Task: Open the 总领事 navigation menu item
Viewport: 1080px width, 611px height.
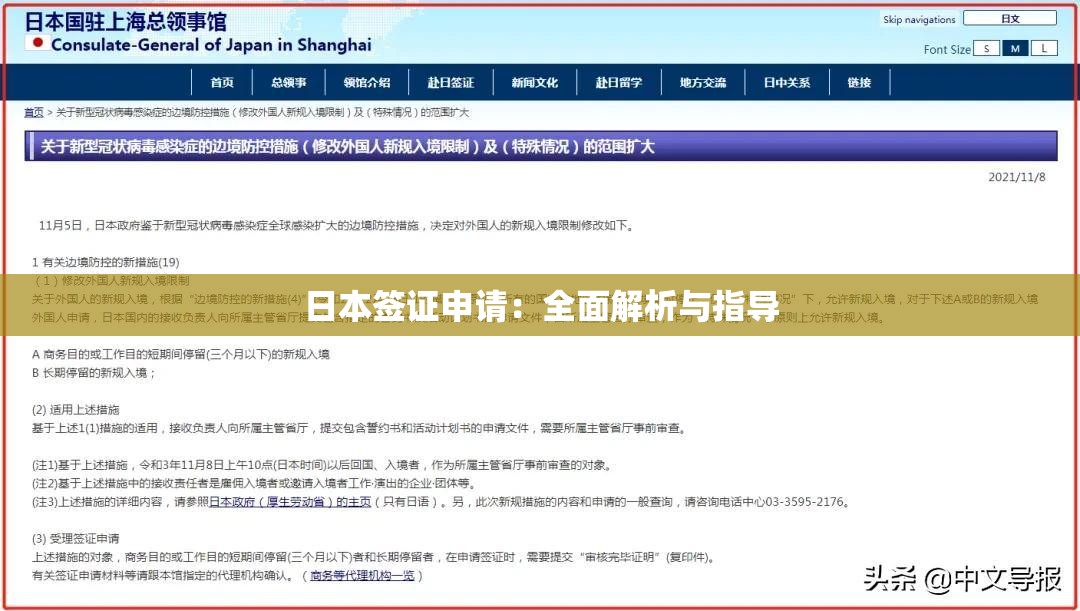Action: [286, 82]
